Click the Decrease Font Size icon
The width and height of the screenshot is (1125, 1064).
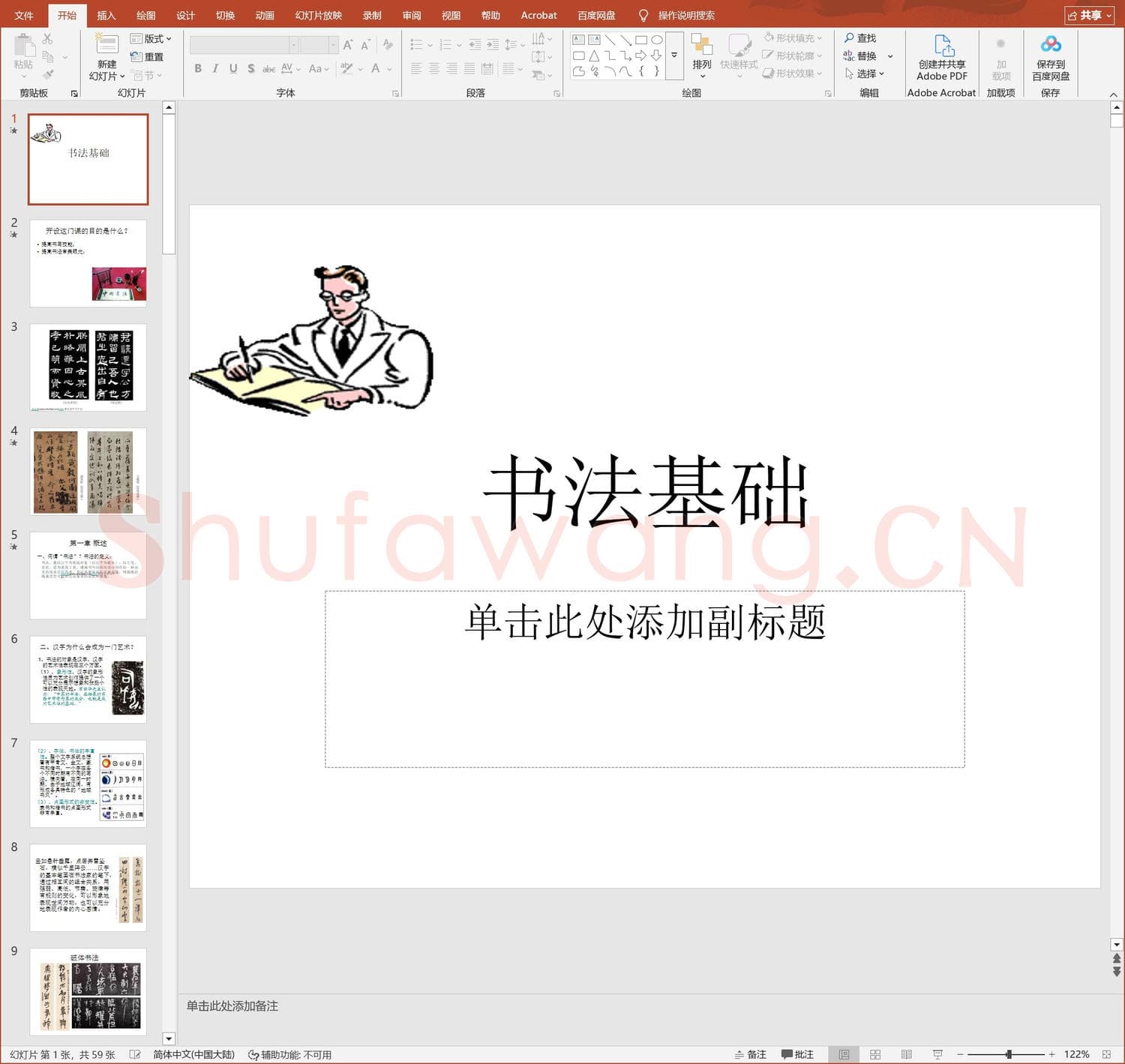coord(365,45)
